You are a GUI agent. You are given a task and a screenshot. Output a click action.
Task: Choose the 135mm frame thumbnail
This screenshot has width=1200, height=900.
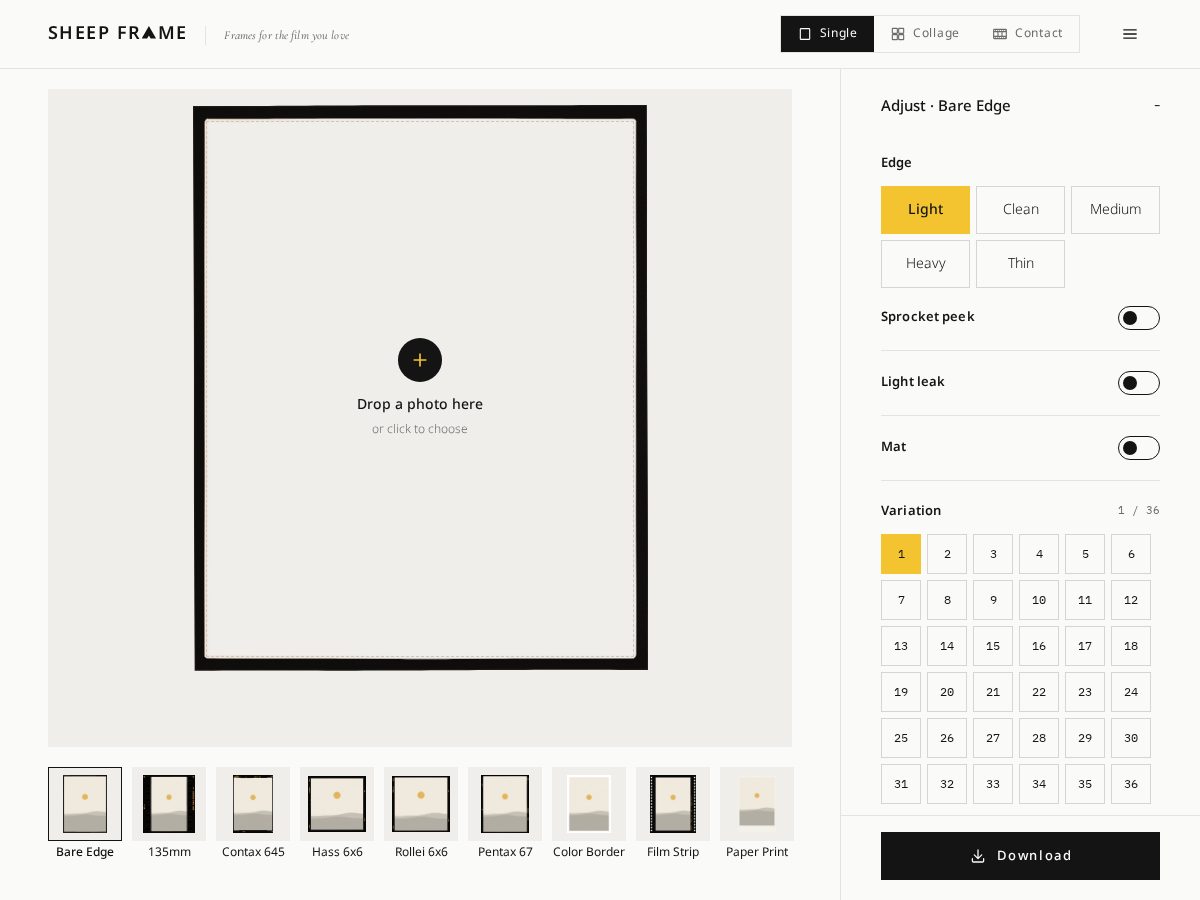pos(169,804)
